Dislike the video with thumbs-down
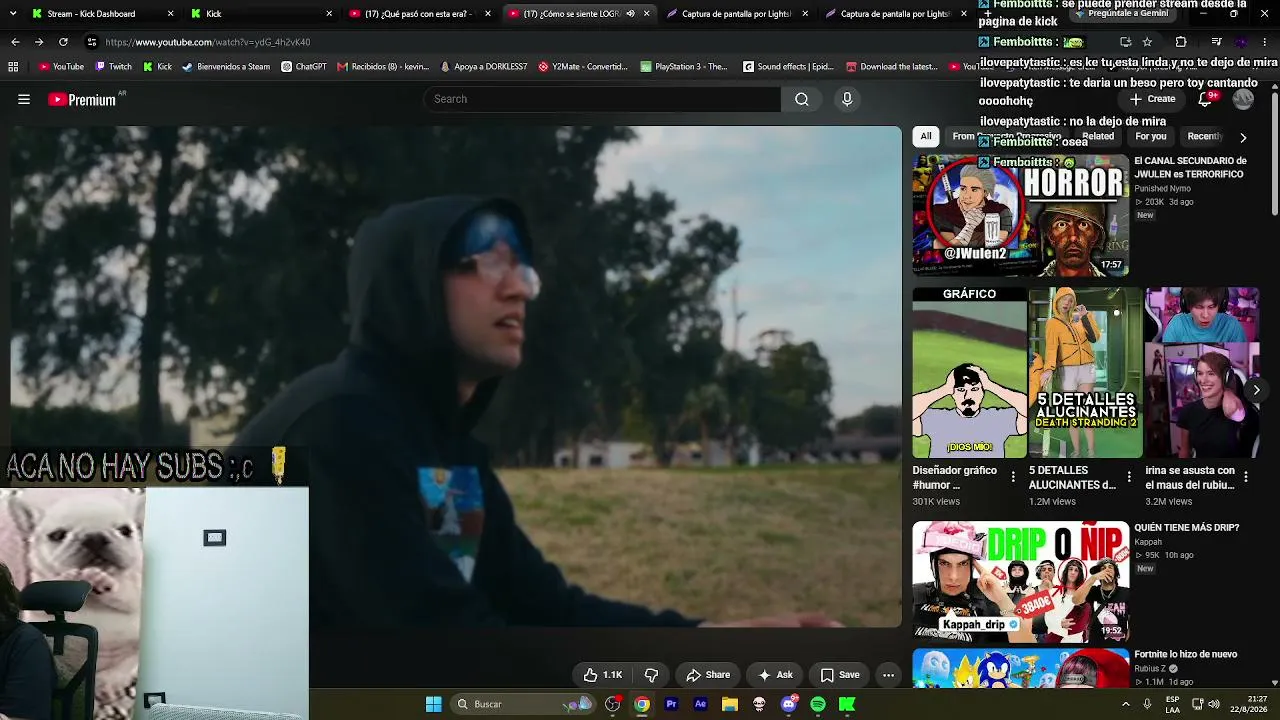 [x=651, y=675]
